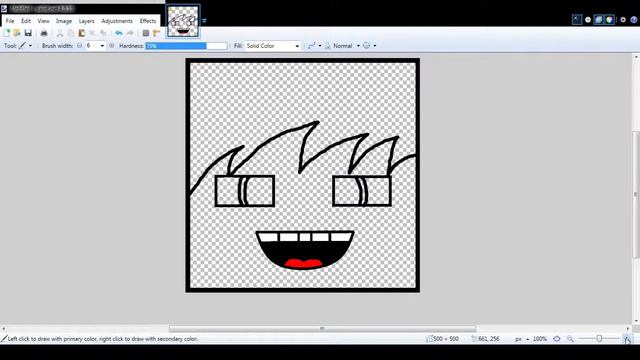Click the horizontal scrollbar left arrow

coord(3,328)
